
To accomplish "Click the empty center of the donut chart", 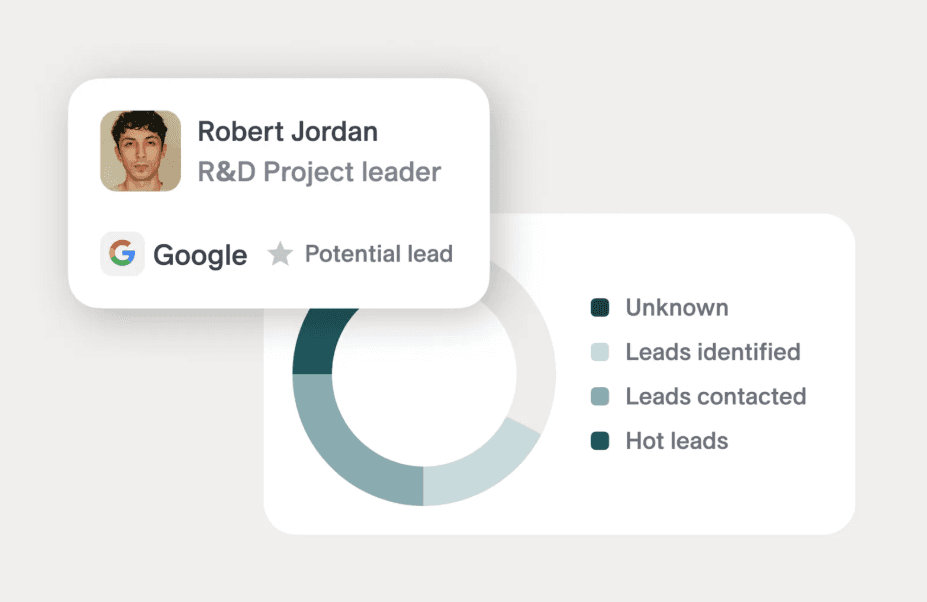I will click(423, 375).
